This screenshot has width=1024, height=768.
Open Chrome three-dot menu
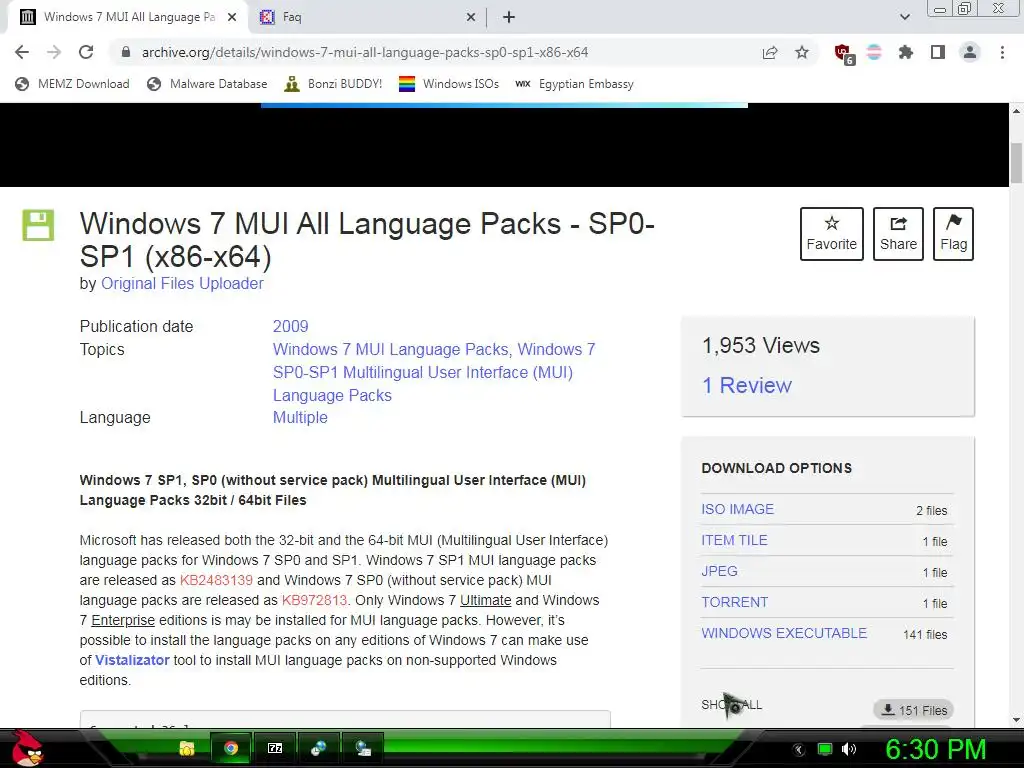point(1002,52)
